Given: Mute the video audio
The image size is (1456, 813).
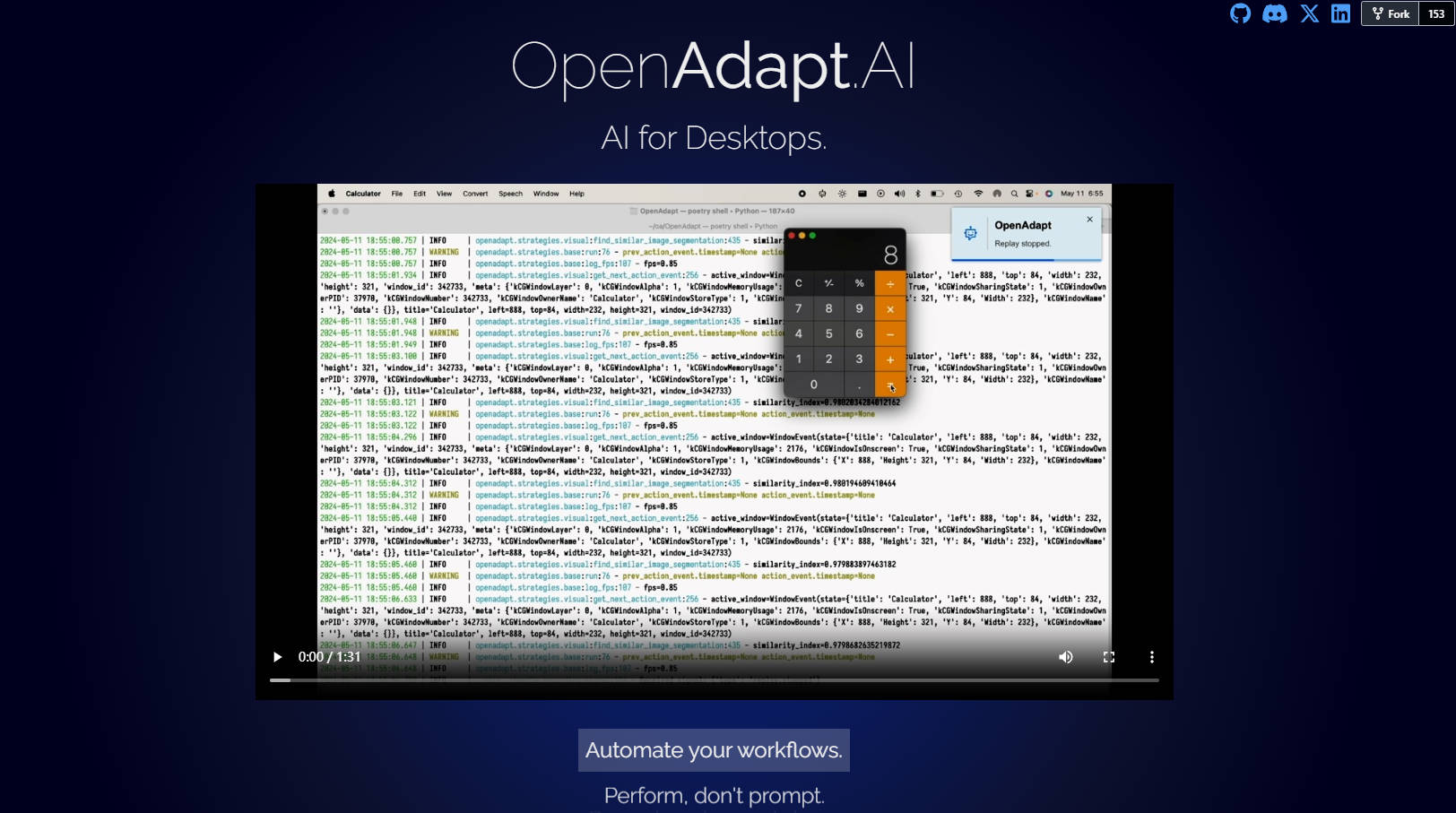Looking at the screenshot, I should tap(1066, 657).
